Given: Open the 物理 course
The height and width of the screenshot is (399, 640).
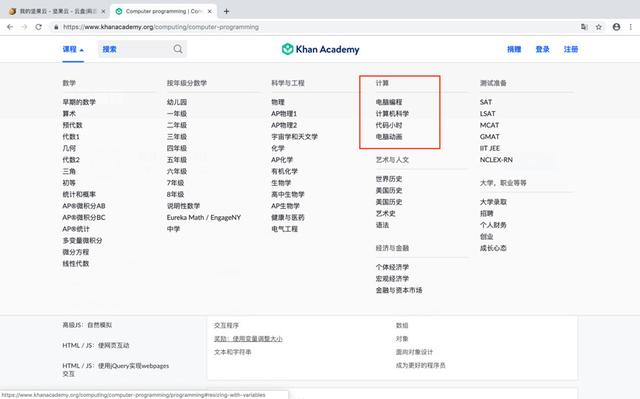Looking at the screenshot, I should click(x=278, y=102).
